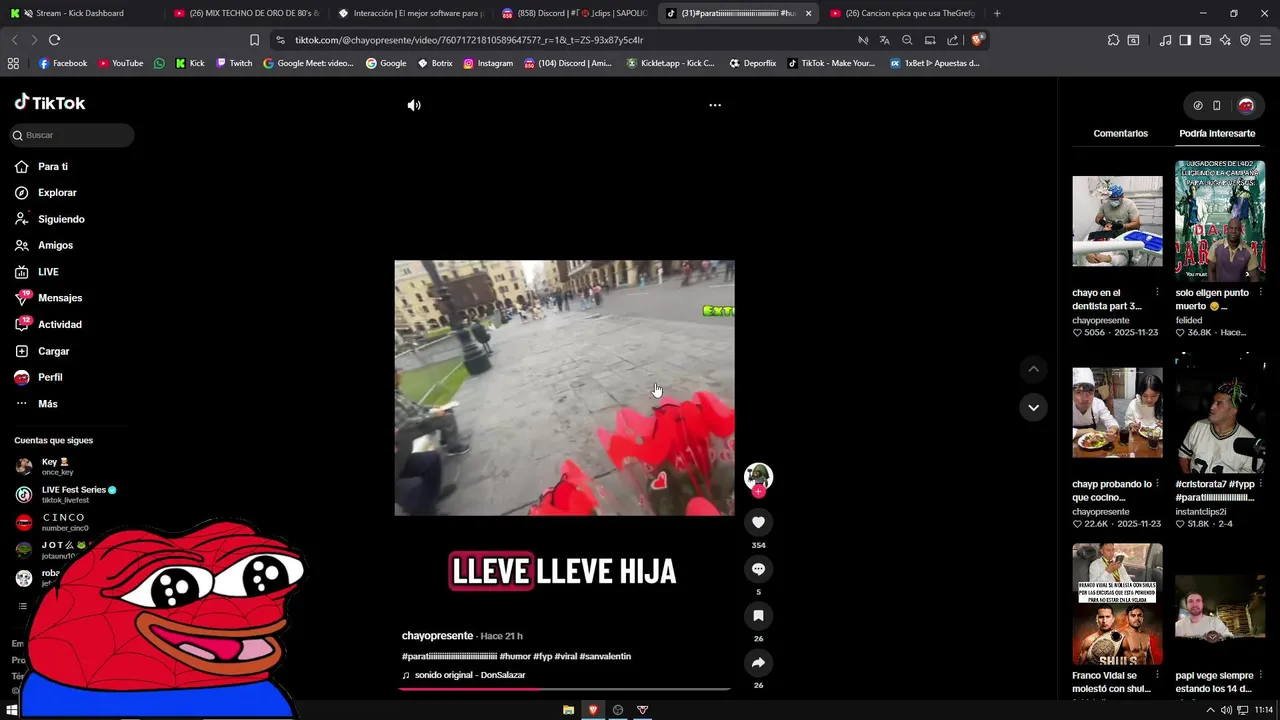Switch to Stream - Kick Dashboard tab
The height and width of the screenshot is (720, 1280).
(x=81, y=13)
